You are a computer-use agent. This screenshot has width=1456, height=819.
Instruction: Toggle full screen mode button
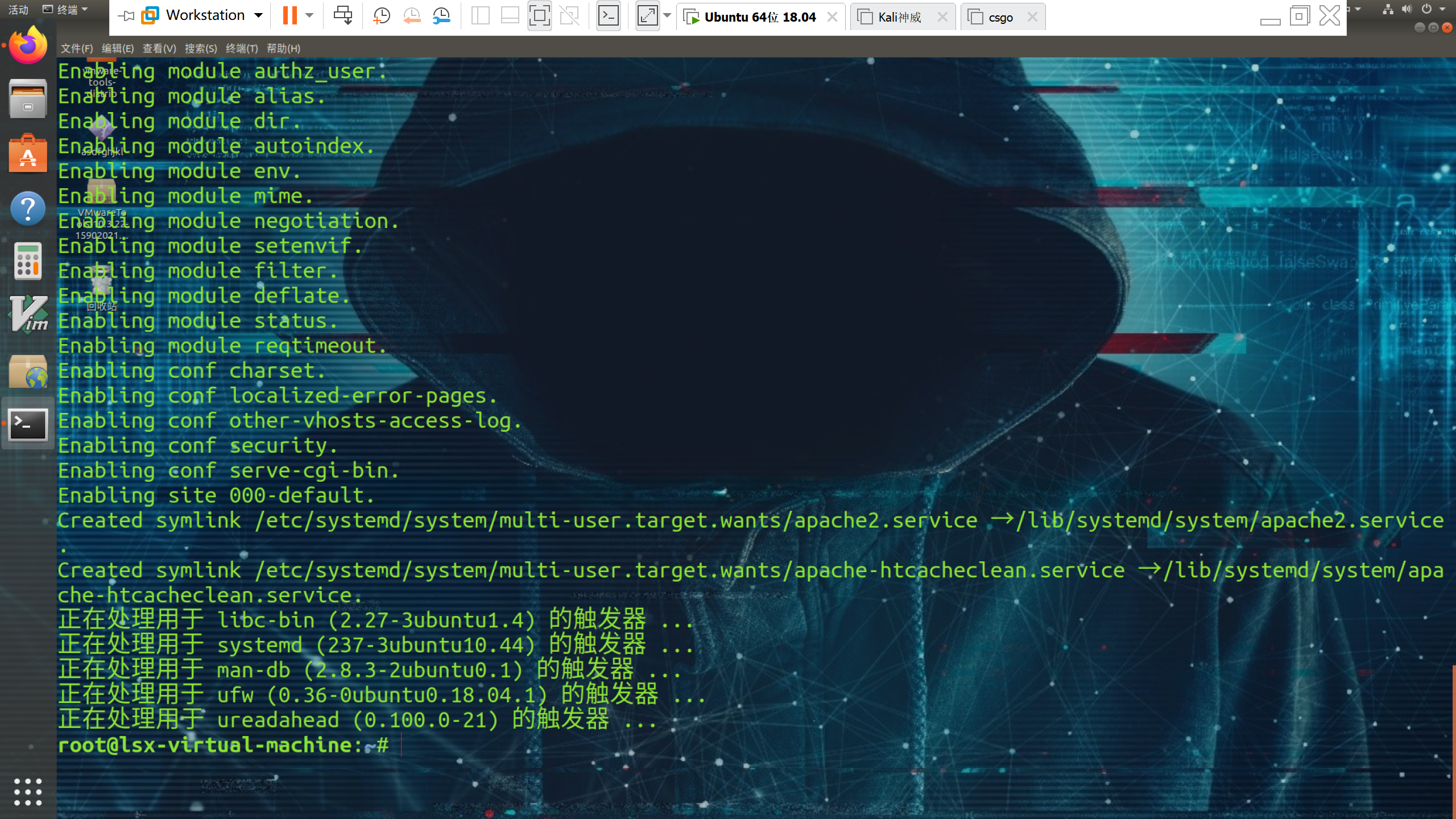click(539, 15)
